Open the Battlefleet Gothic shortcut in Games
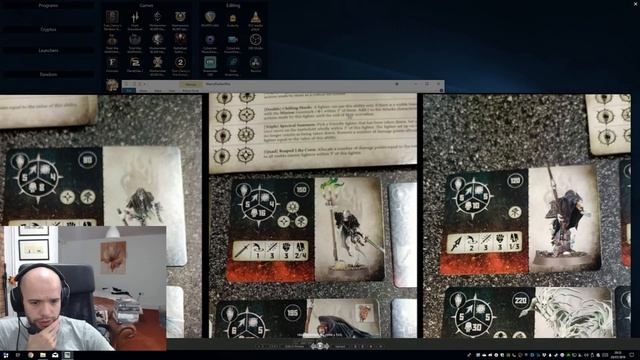This screenshot has height=360, width=640. 180,42
